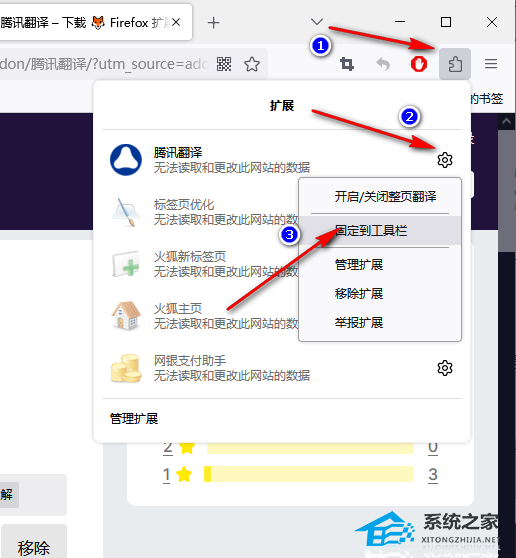Open the hamburger application menu
Screen dimensions: 516x558
491,64
